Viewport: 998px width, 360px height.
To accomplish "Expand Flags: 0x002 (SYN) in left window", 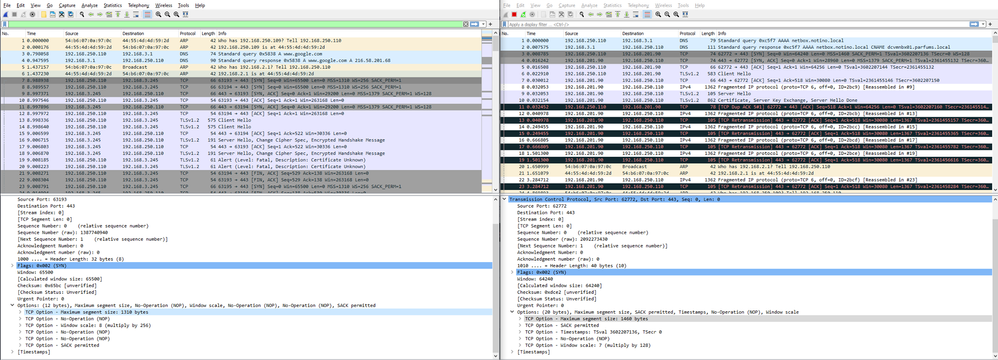I will (13, 265).
